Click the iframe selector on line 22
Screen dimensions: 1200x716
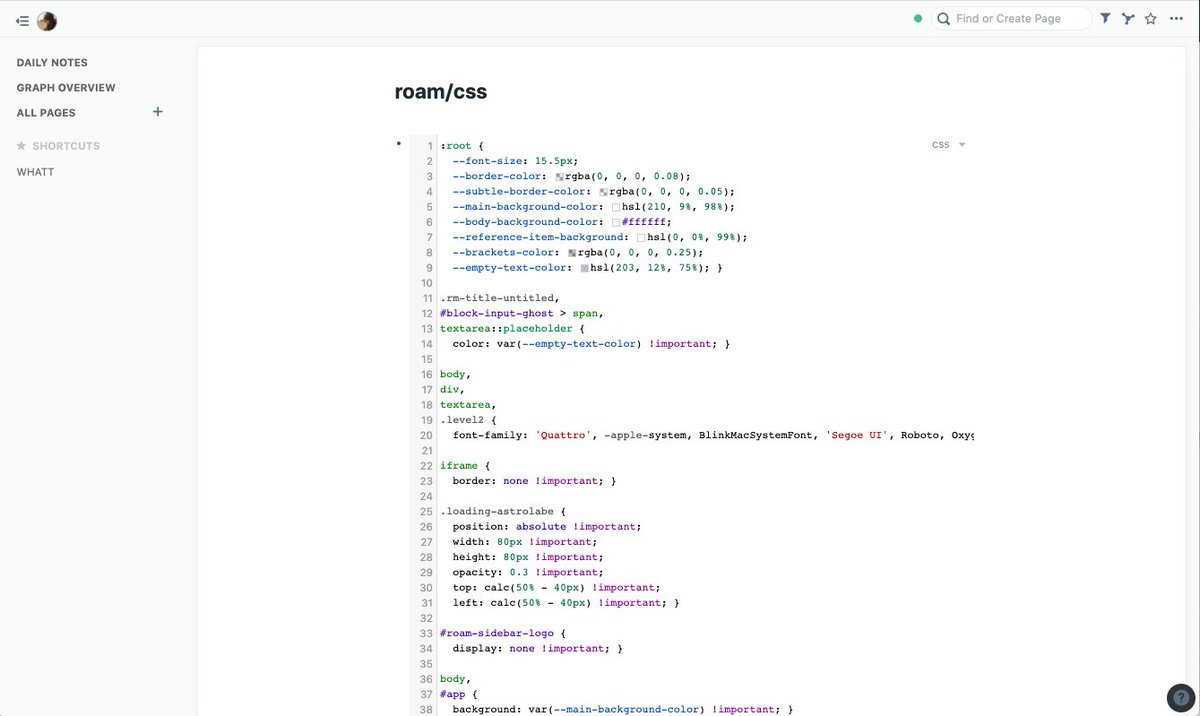click(x=458, y=466)
